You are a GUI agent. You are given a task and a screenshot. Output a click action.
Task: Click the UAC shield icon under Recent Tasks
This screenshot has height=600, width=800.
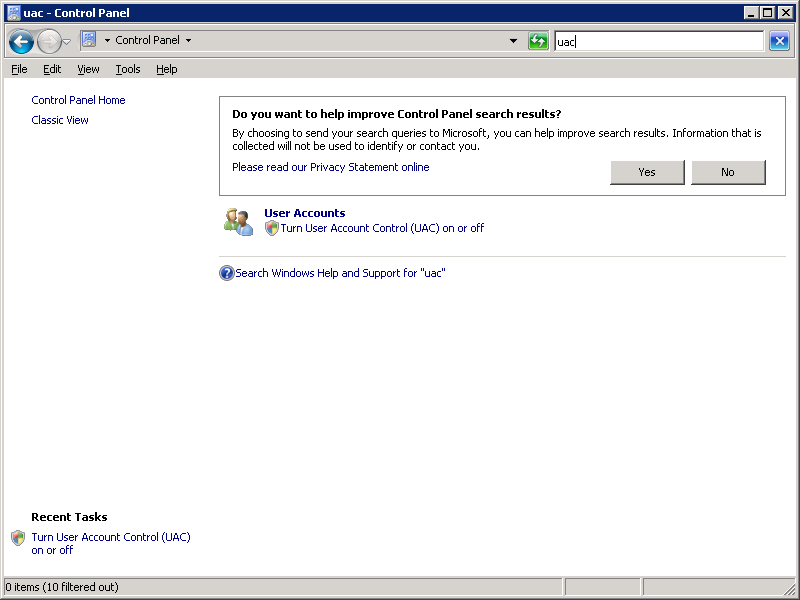[x=18, y=538]
